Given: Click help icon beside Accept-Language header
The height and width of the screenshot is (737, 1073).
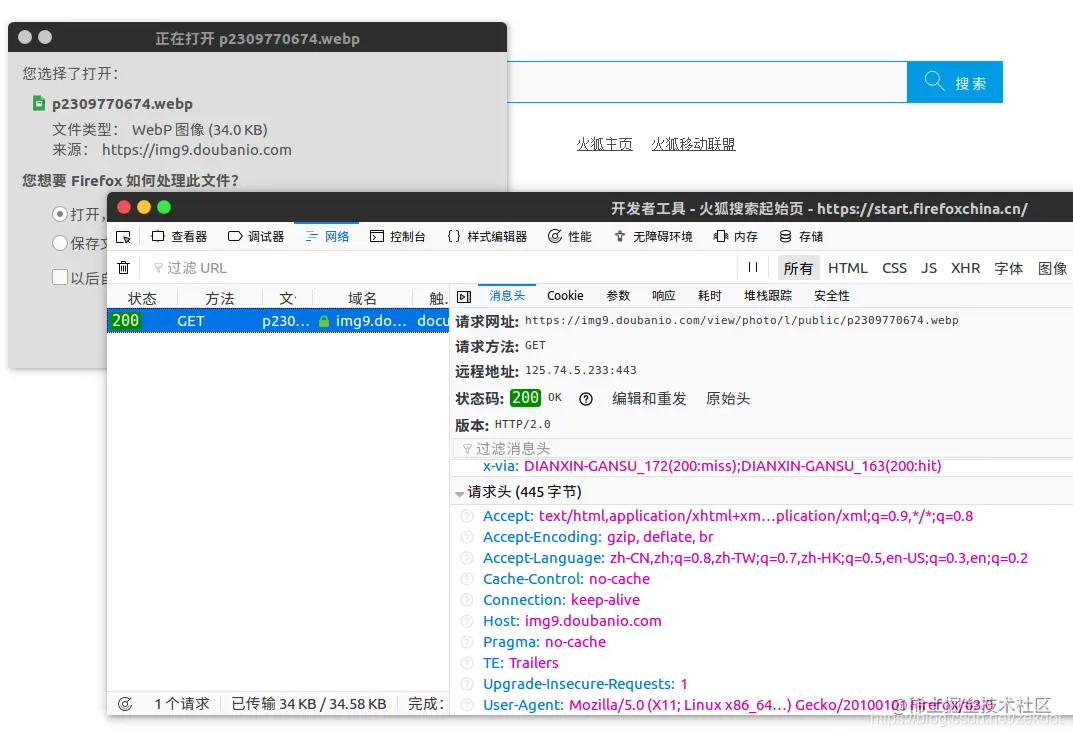Looking at the screenshot, I should pyautogui.click(x=467, y=558).
